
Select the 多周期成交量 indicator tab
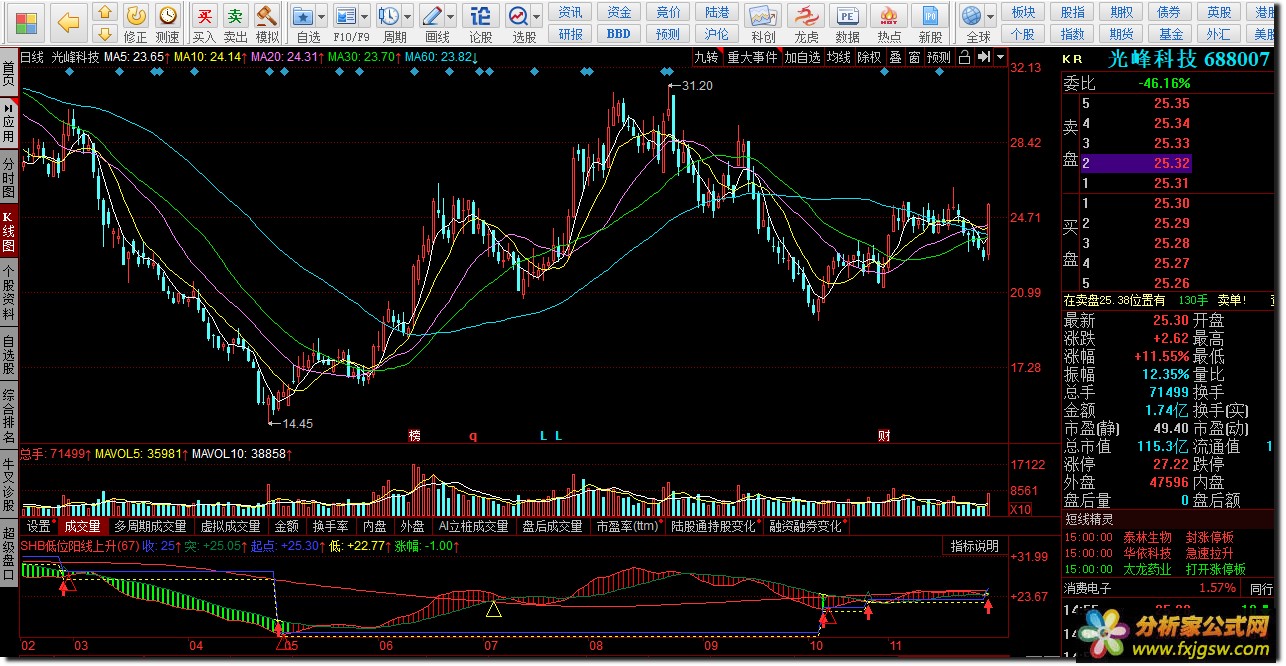[x=150, y=526]
